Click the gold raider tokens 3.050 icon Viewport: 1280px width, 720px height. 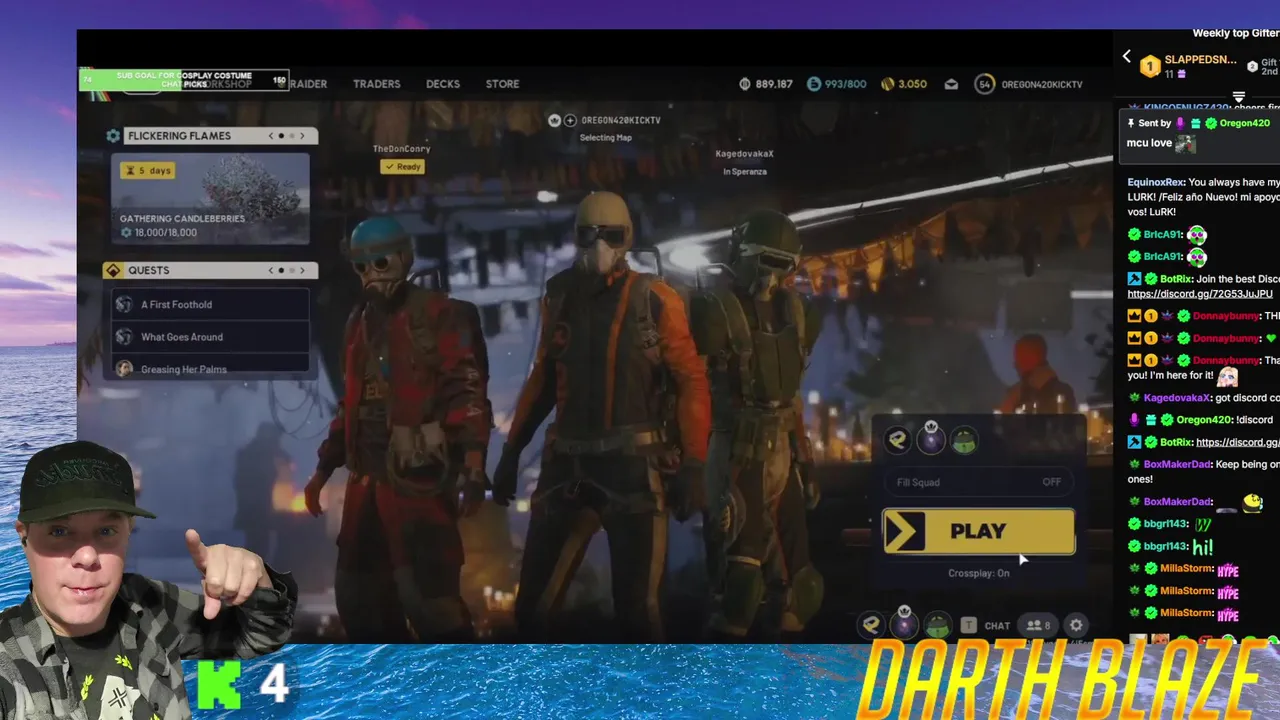887,84
